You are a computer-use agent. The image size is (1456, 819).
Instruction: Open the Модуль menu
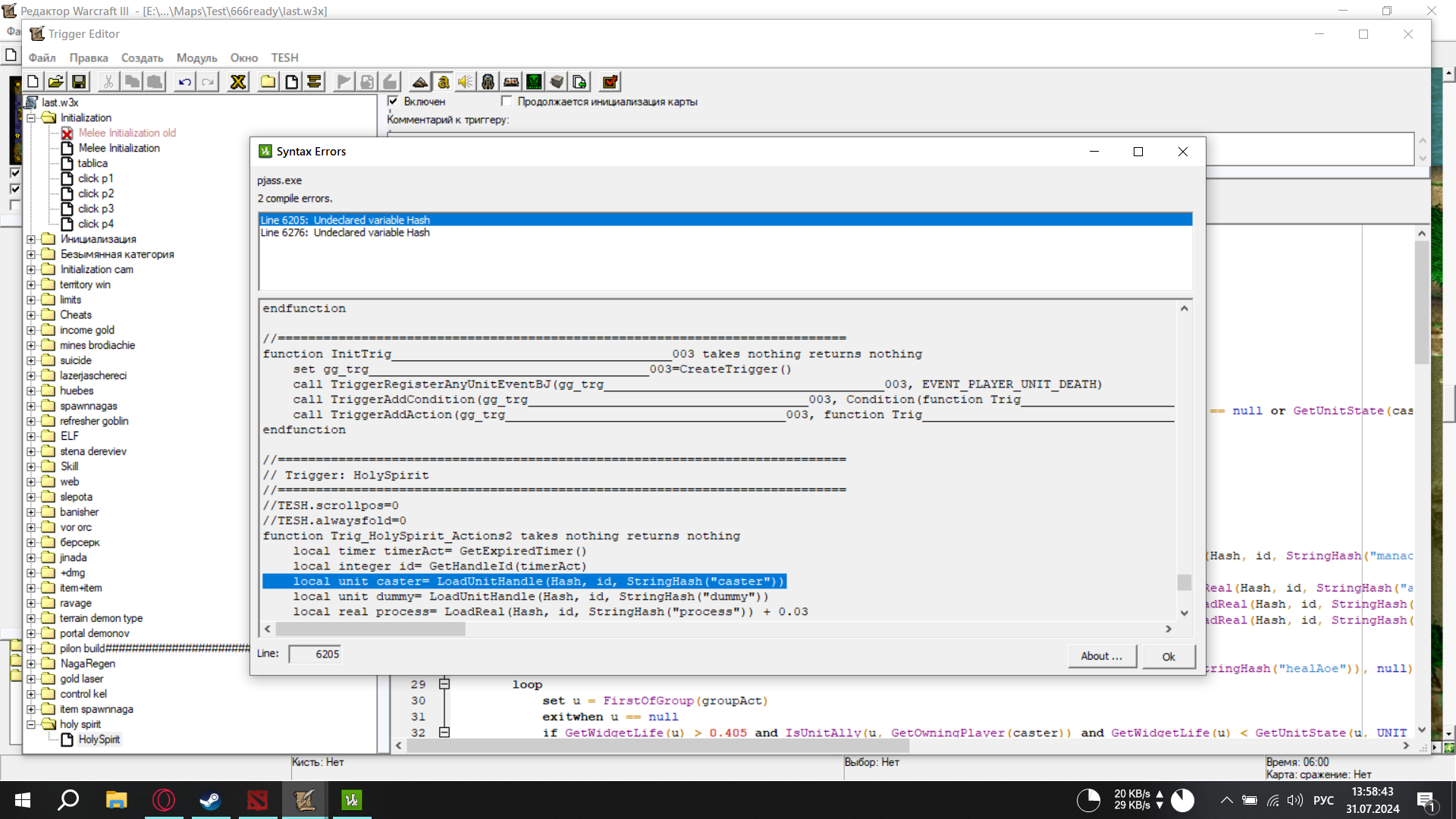pyautogui.click(x=196, y=58)
